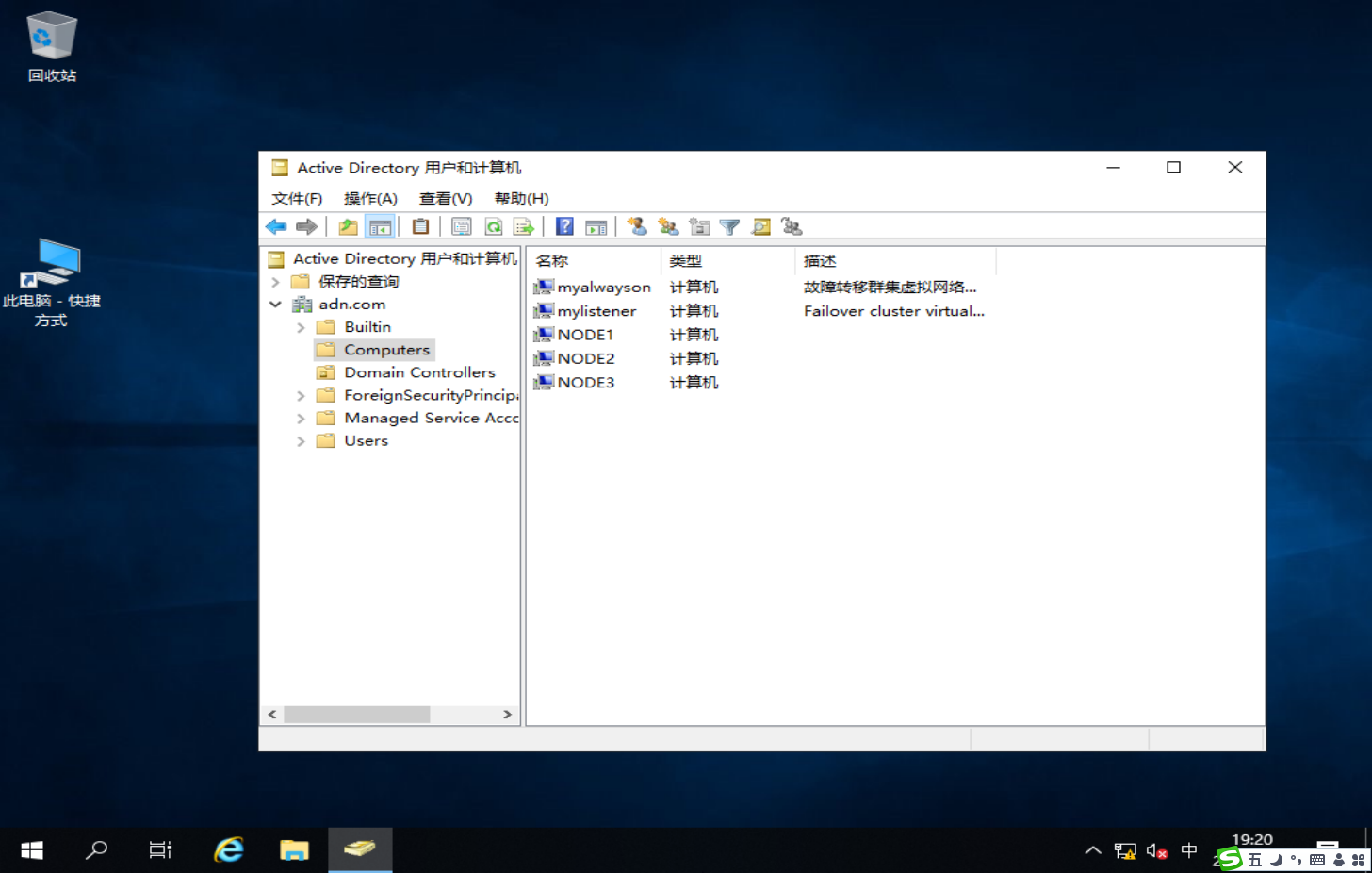The height and width of the screenshot is (873, 1372).
Task: Switch input language via the 中 indicator
Action: point(1189,850)
